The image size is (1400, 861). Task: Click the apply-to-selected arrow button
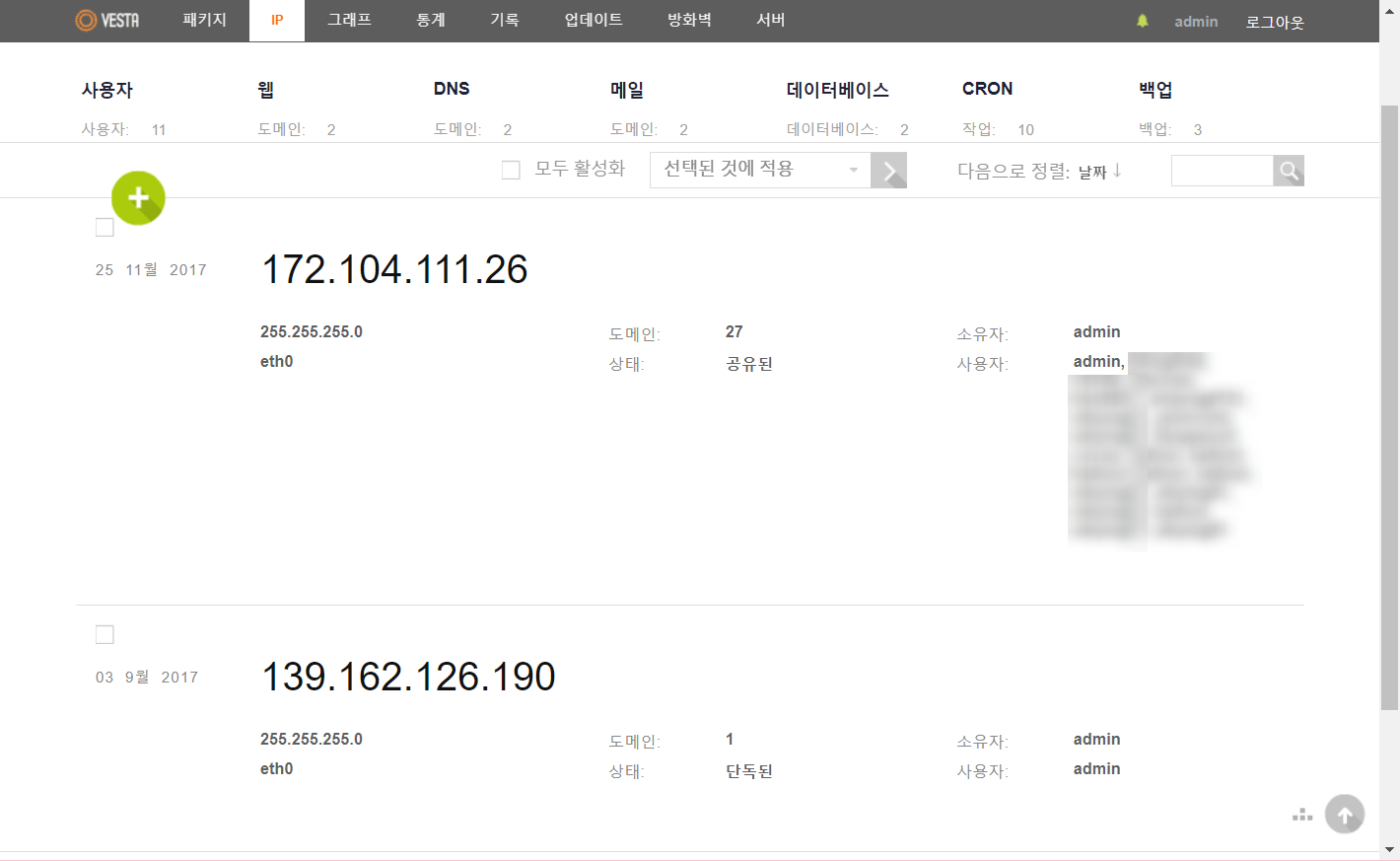889,171
